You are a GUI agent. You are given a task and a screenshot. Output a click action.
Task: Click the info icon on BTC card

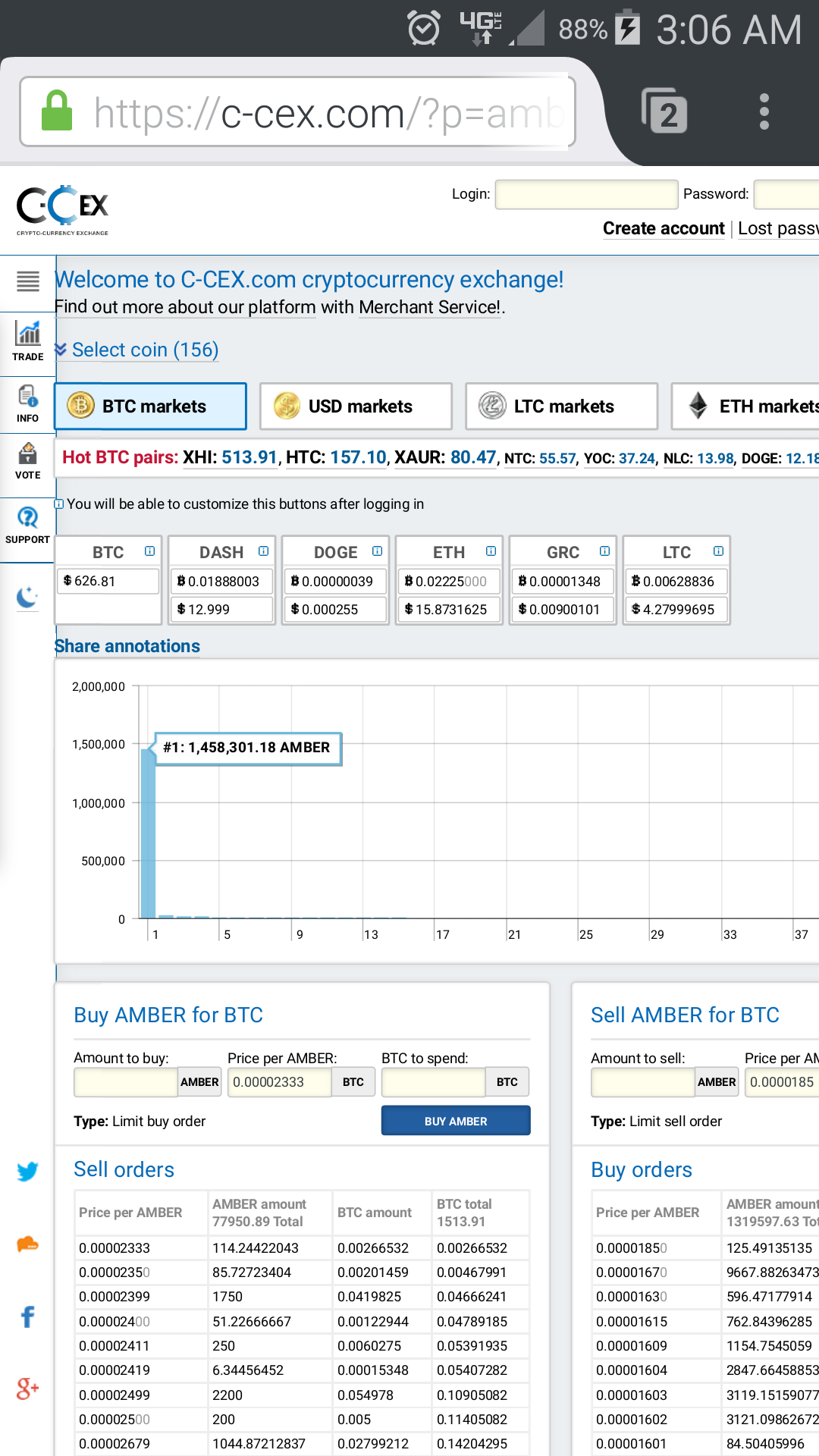(x=149, y=551)
